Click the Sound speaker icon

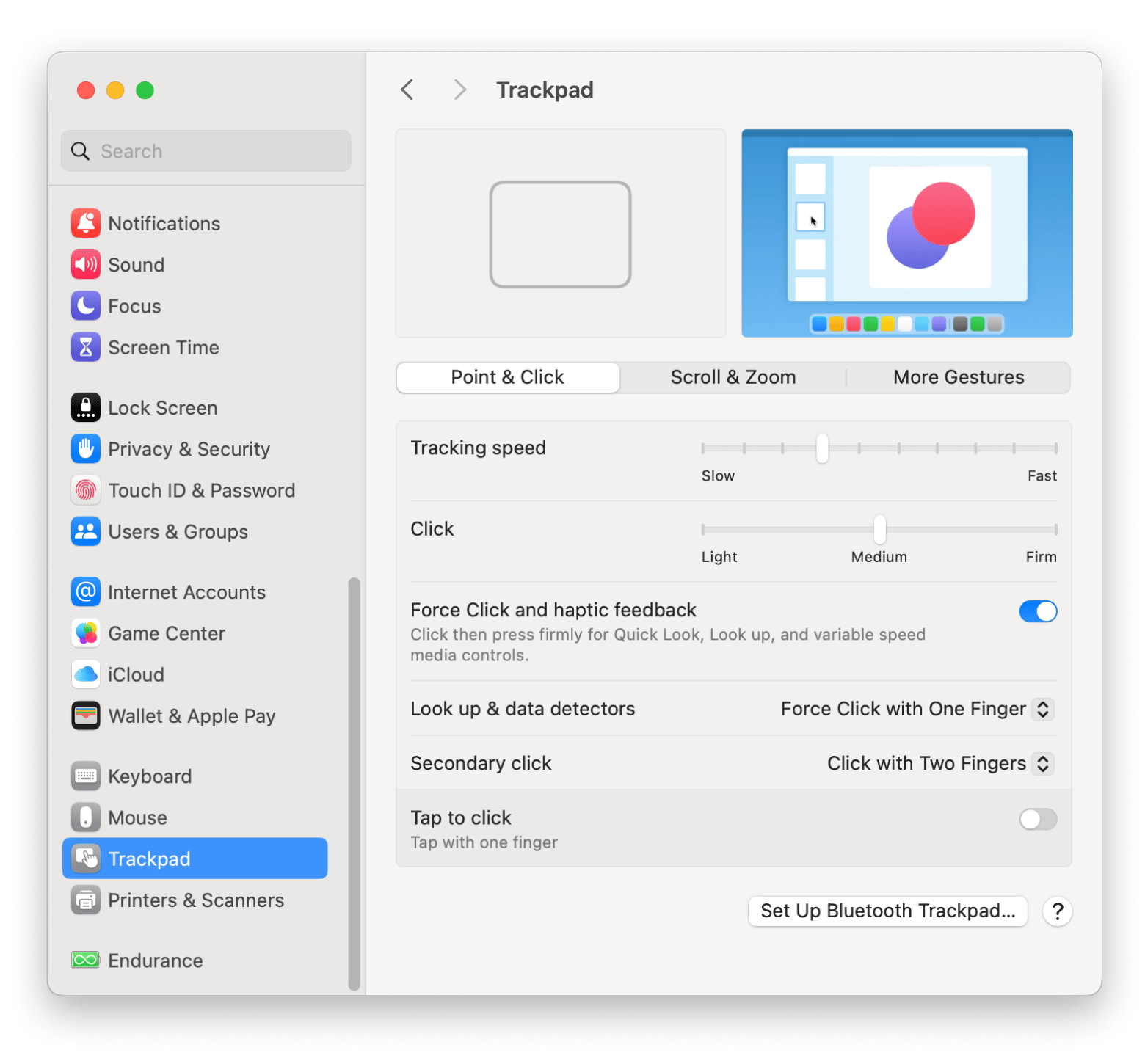tap(86, 265)
